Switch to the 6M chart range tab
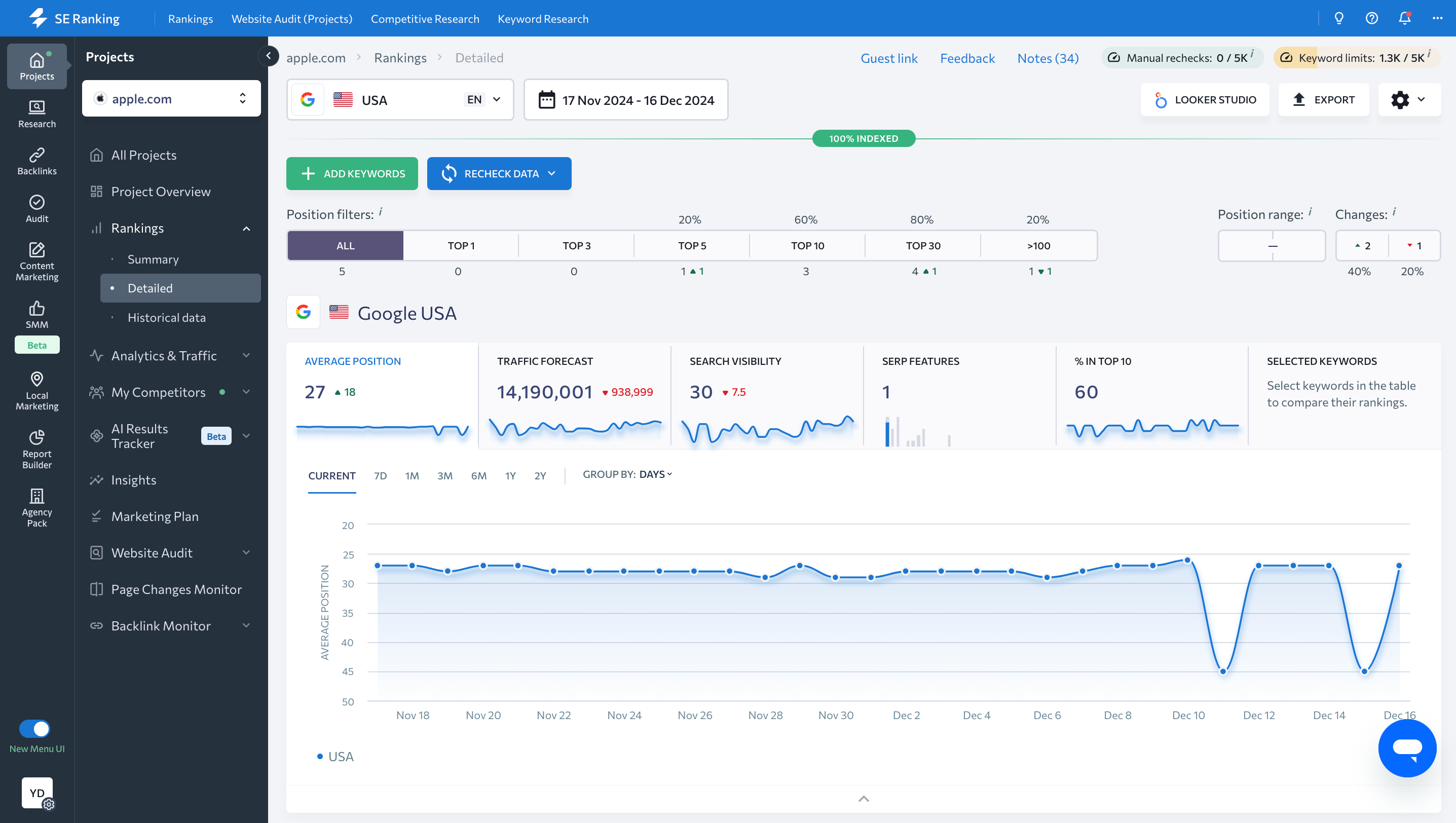1456x823 pixels. [479, 475]
